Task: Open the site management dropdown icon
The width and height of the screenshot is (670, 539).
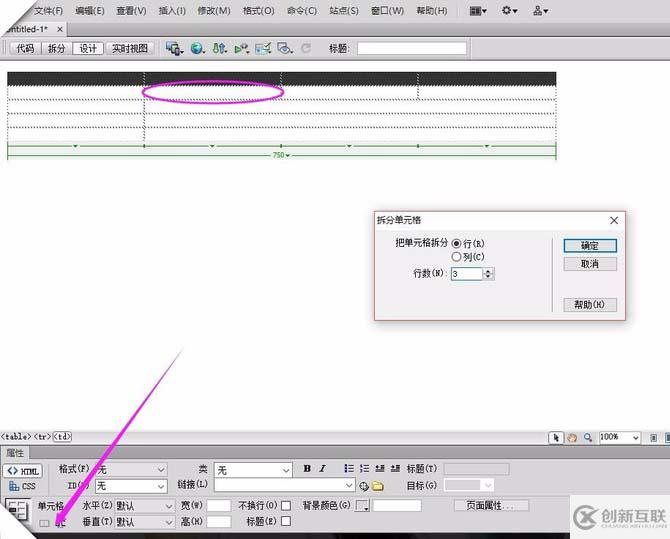Action: (541, 11)
